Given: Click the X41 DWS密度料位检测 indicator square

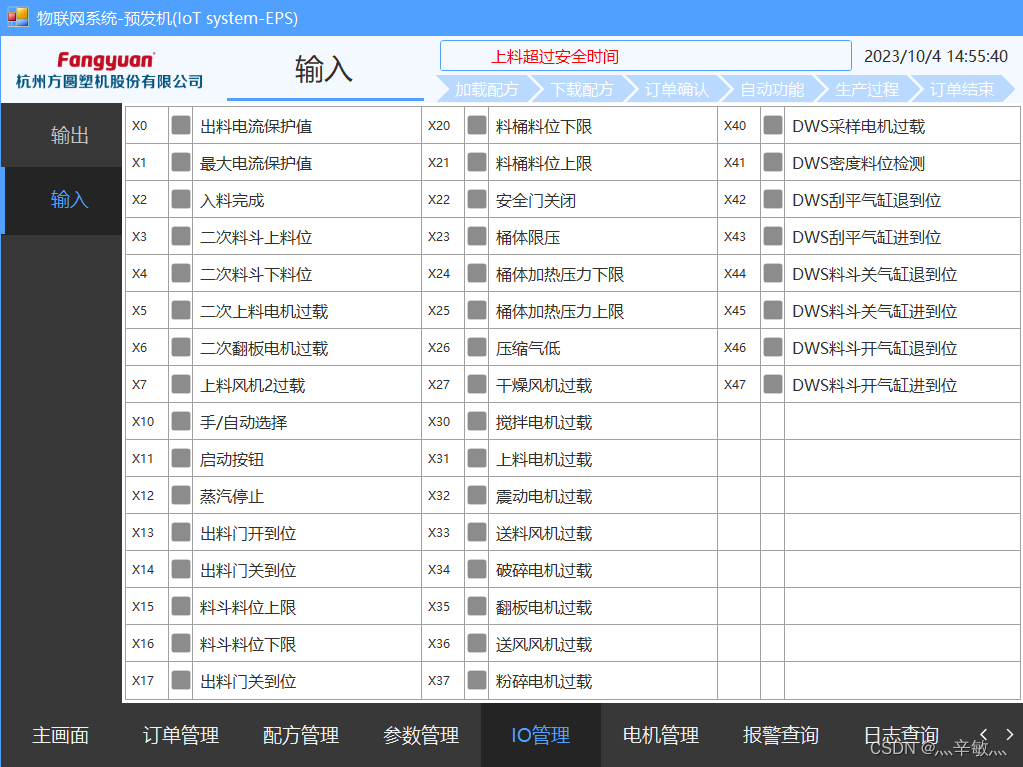Looking at the screenshot, I should (x=773, y=162).
